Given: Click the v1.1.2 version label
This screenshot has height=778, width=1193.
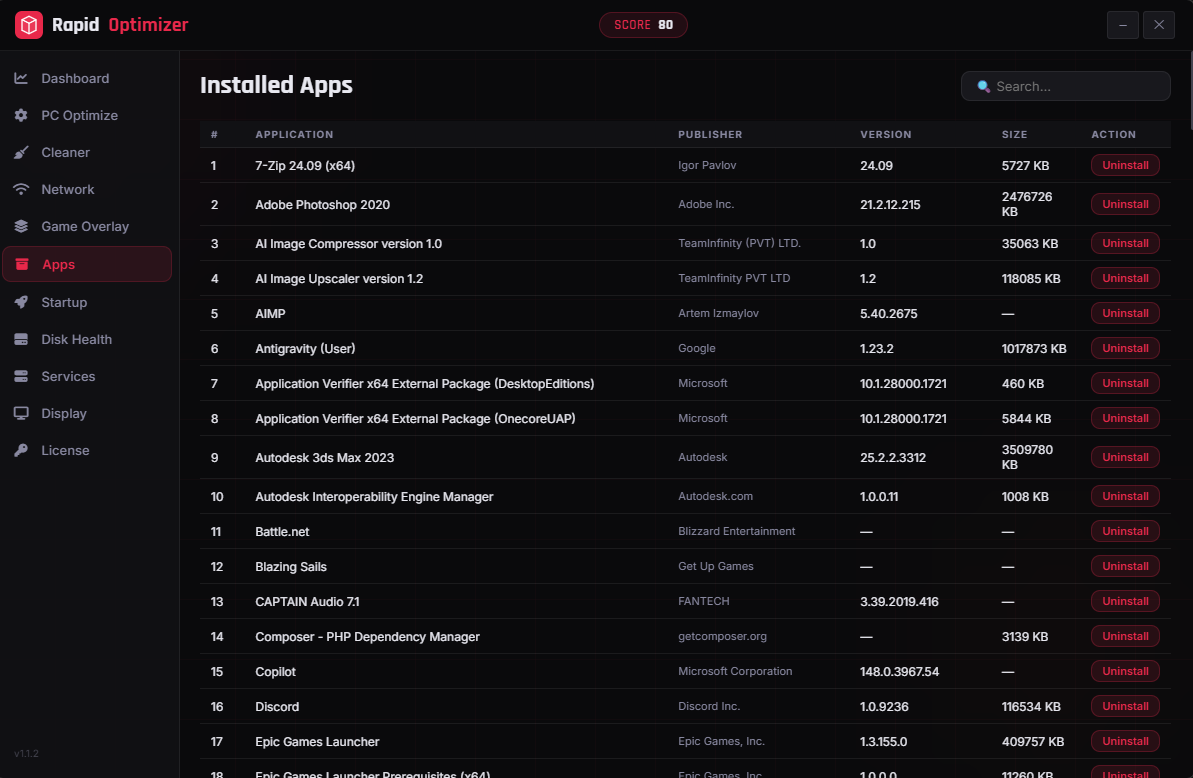Looking at the screenshot, I should pos(26,753).
